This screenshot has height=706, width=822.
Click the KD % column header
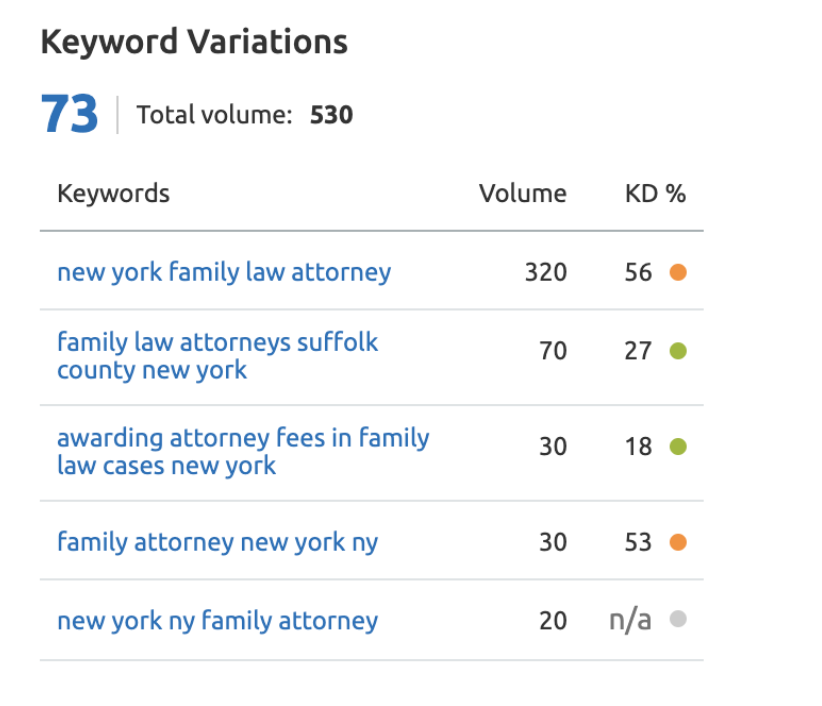pos(655,194)
